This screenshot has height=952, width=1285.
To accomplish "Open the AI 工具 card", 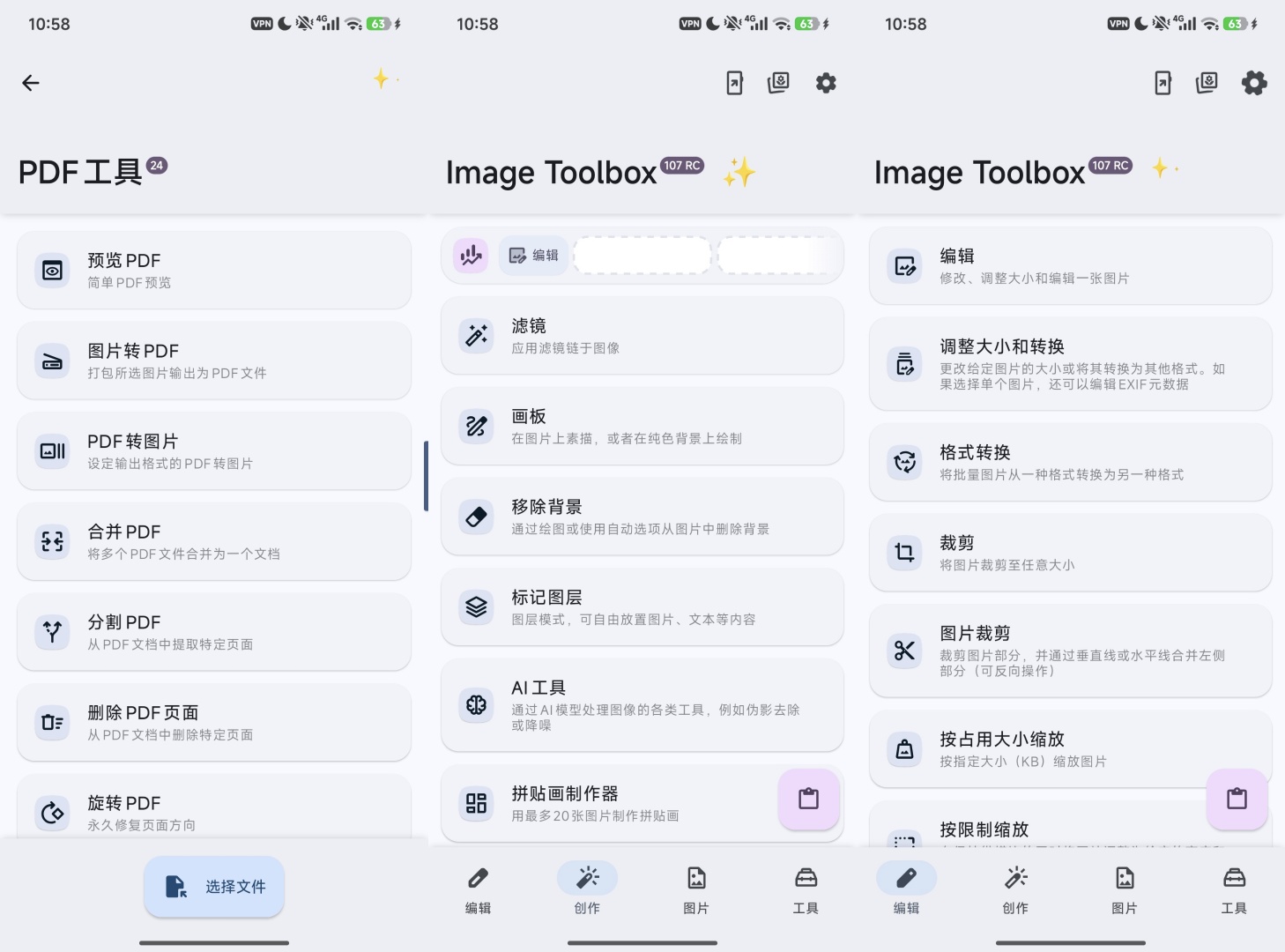I will (x=642, y=705).
